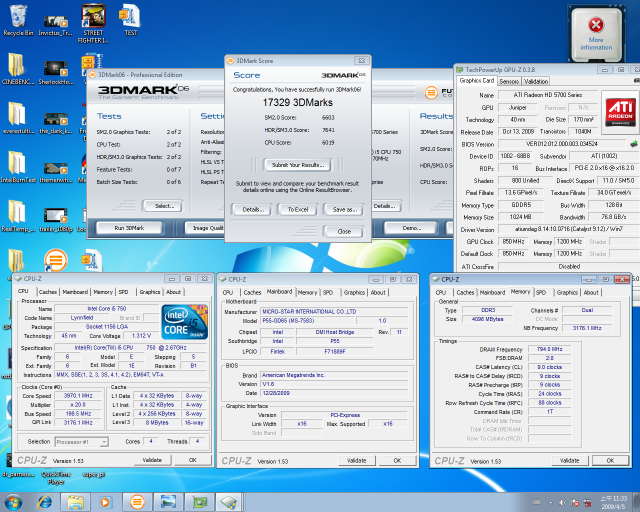
Task: Open the About tab in the right CPU-Z window
Action: coord(591,293)
